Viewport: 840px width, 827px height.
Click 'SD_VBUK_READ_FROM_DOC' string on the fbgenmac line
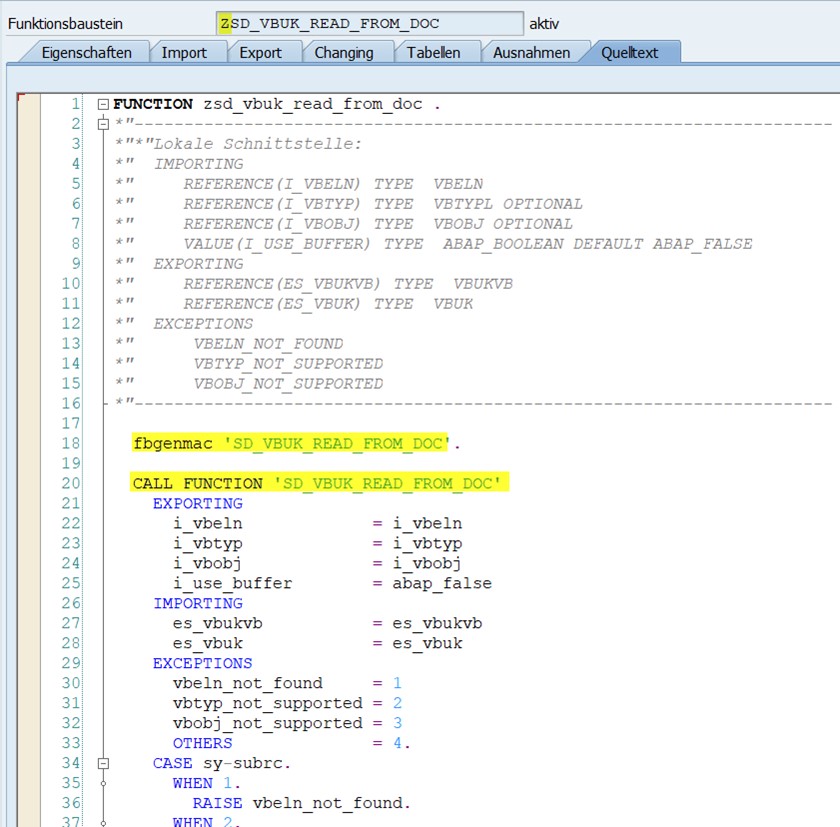click(338, 443)
